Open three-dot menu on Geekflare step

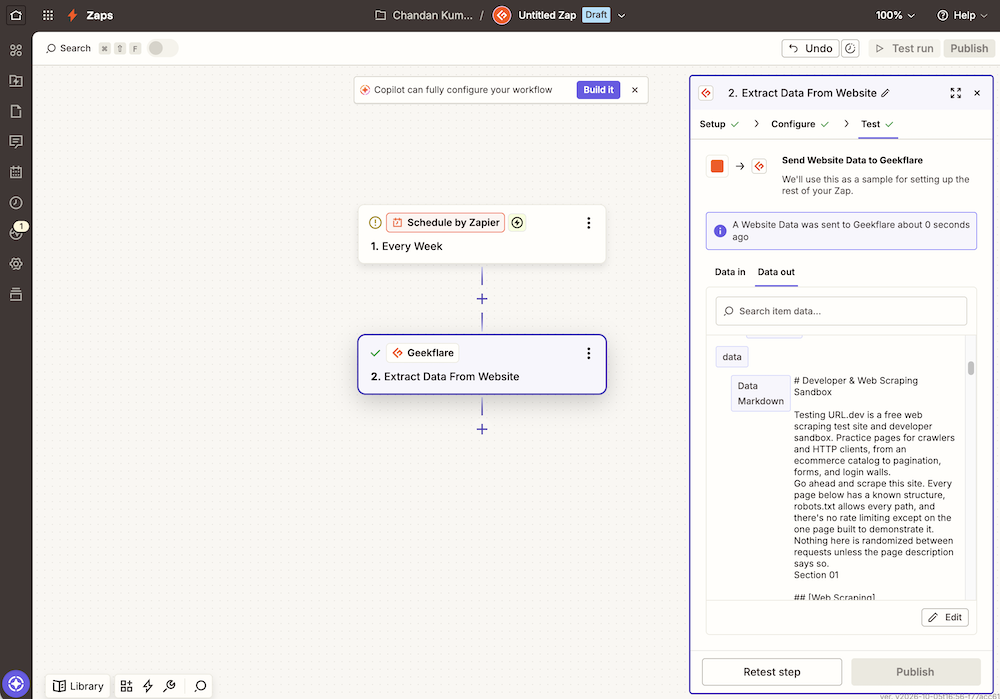589,353
